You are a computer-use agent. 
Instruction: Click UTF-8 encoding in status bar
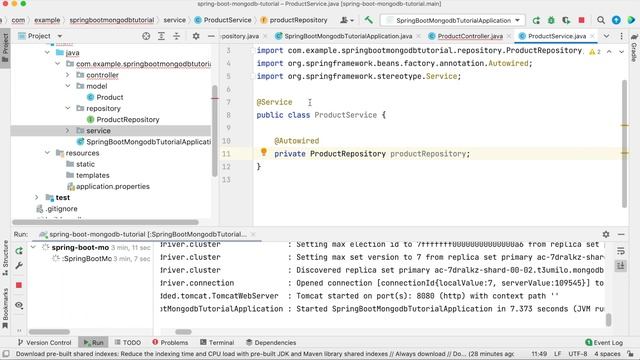click(578, 354)
